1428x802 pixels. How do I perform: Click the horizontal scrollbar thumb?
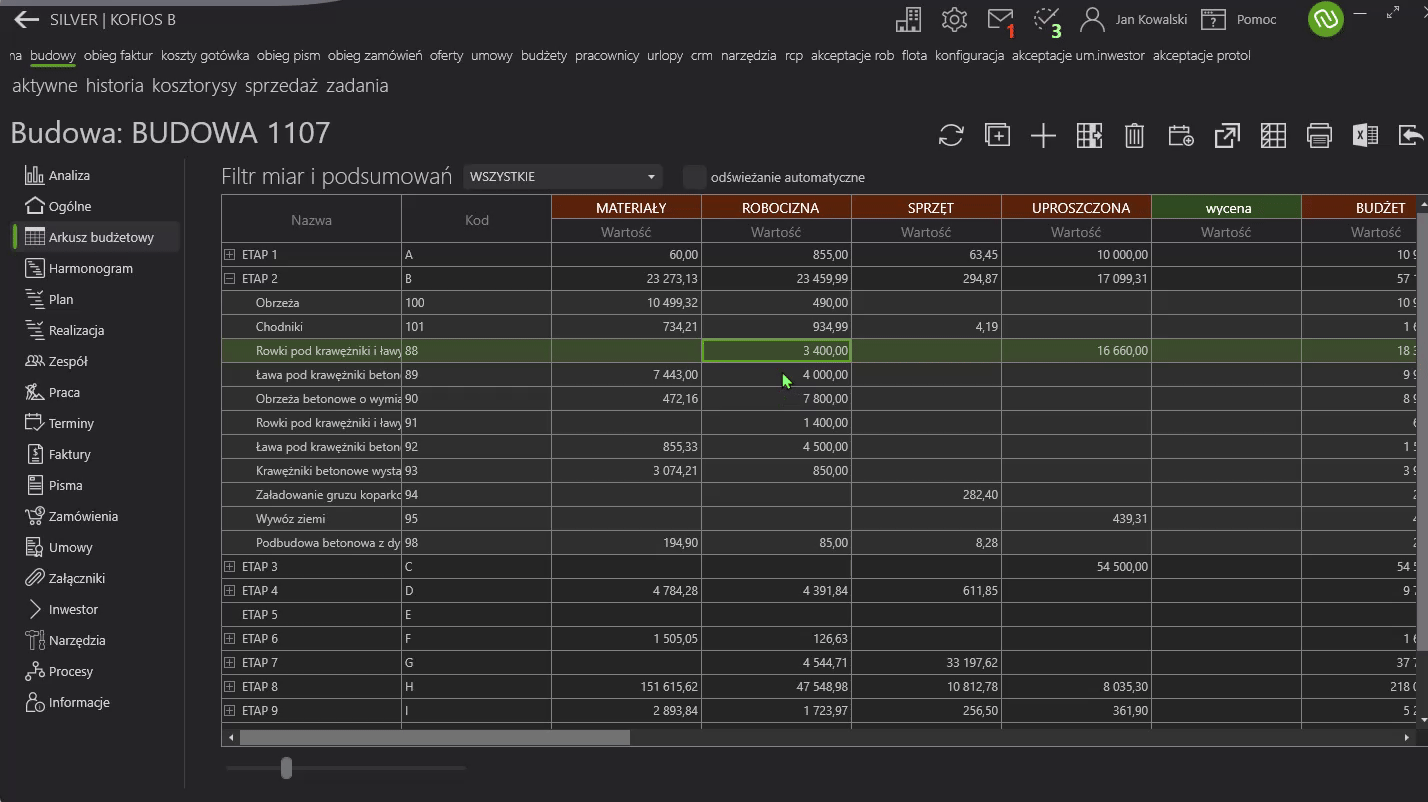click(x=435, y=737)
